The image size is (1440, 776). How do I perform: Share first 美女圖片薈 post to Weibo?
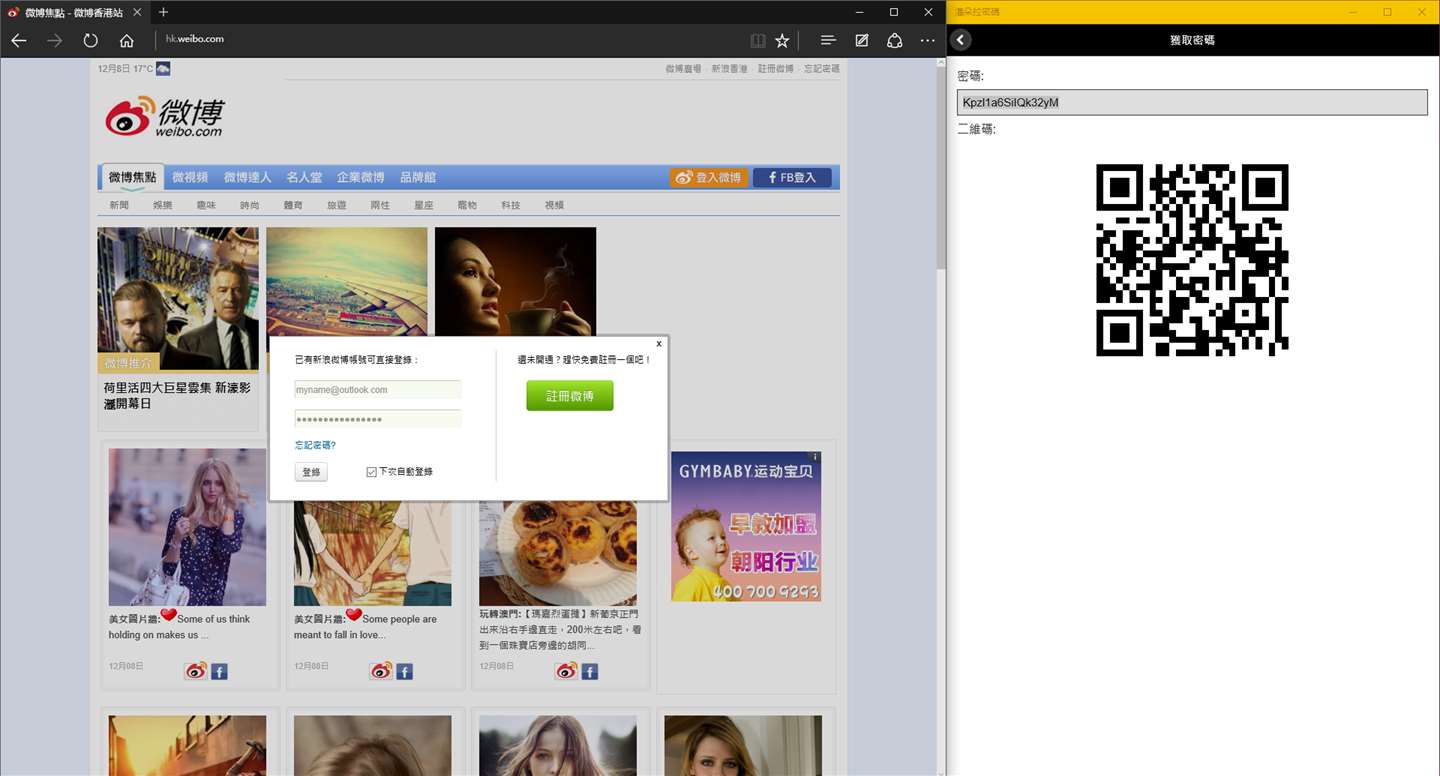point(196,671)
